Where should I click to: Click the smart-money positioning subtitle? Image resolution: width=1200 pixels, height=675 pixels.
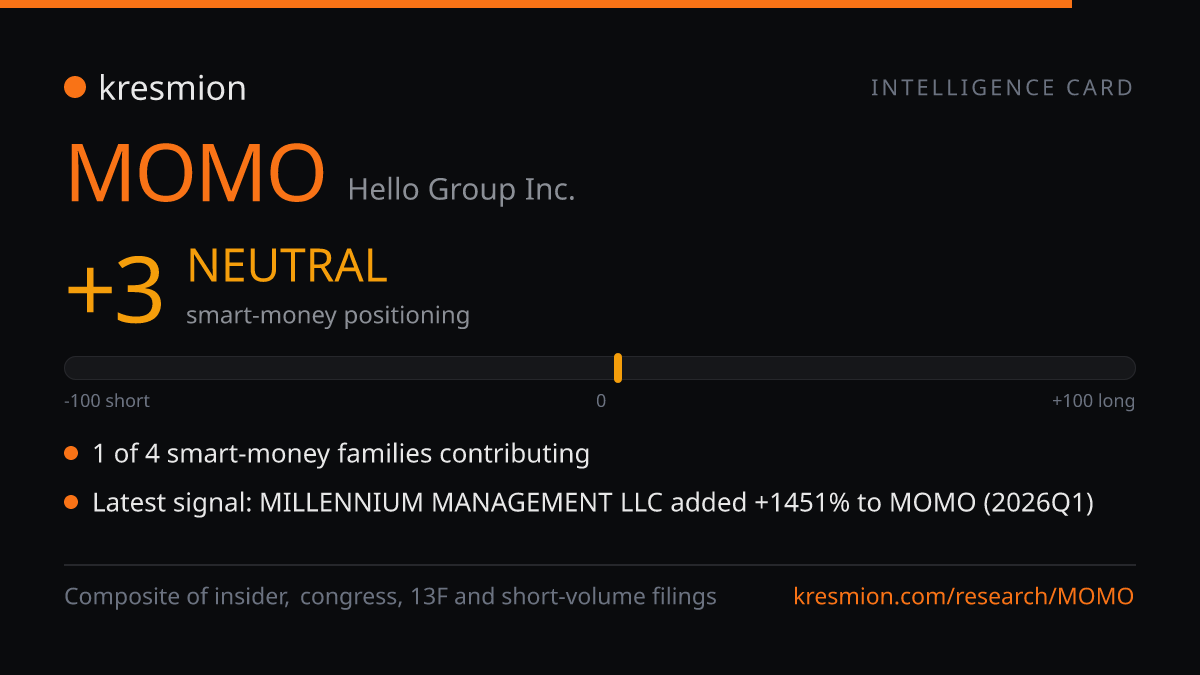[328, 315]
